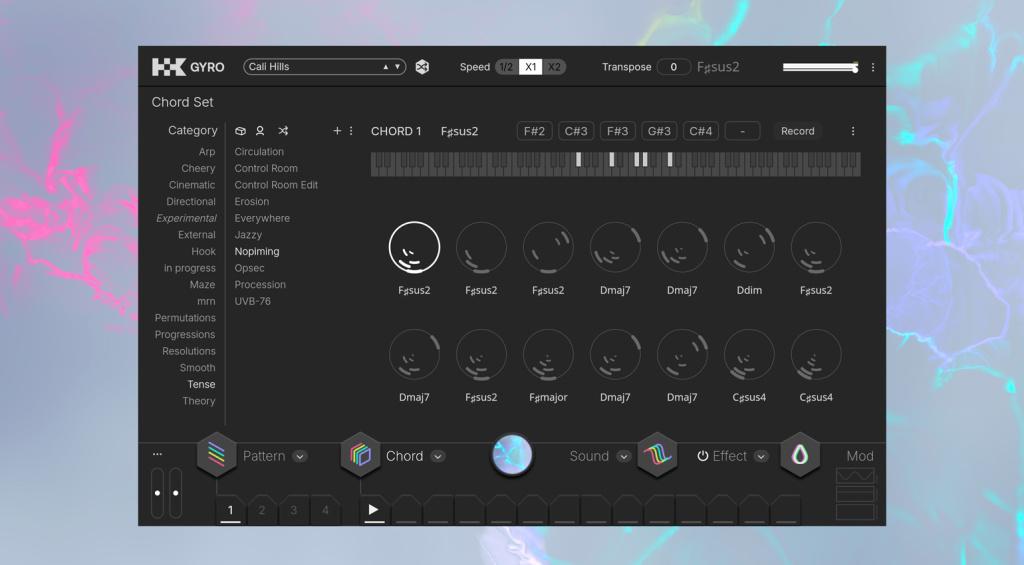Open the Cali Hills preset dropdown
Viewport: 1024px width, 565px height.
click(x=323, y=67)
